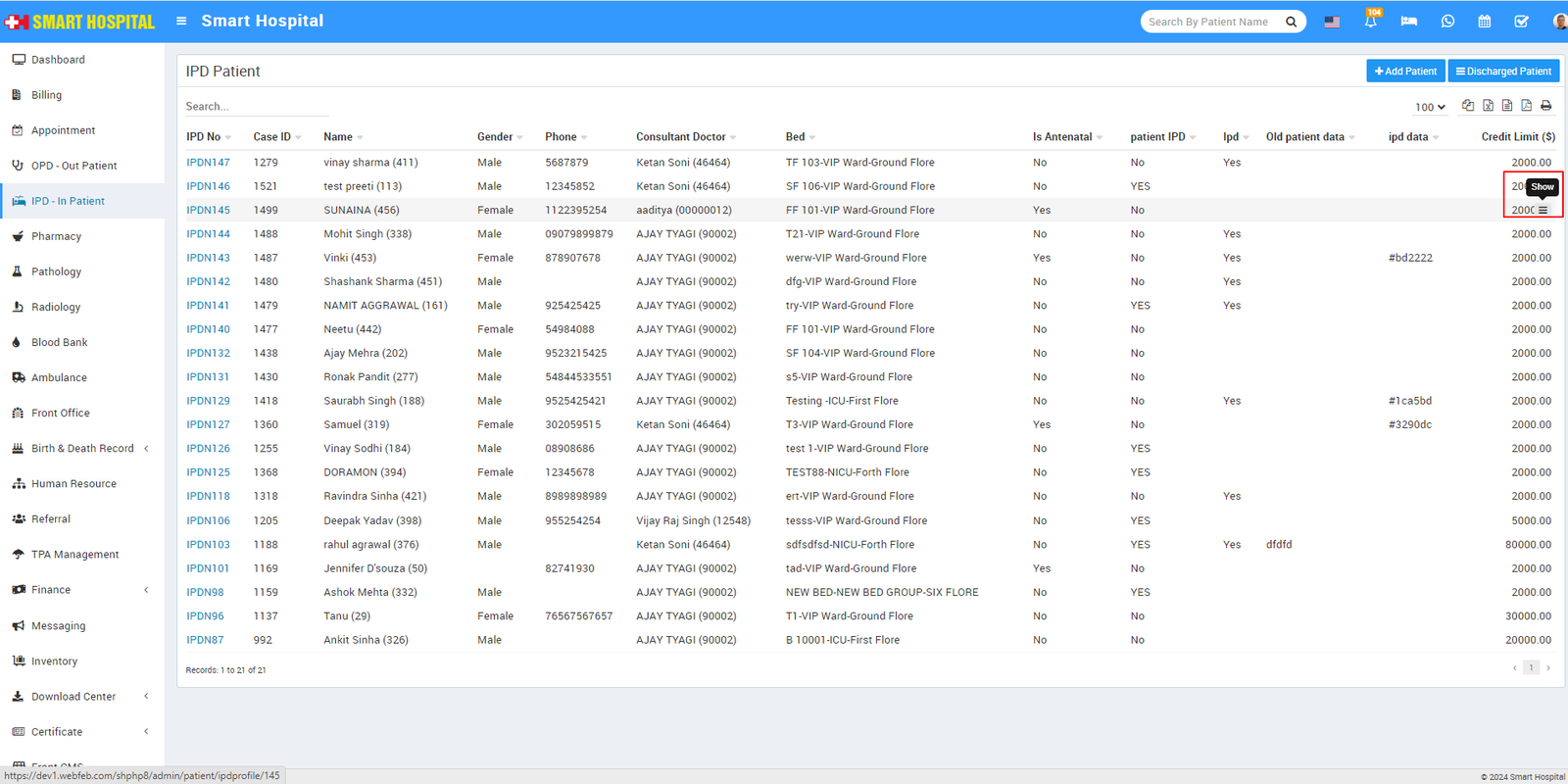Screen dimensions: 1568x784
Task: Open the IPDN147 patient link
Action: [208, 163]
